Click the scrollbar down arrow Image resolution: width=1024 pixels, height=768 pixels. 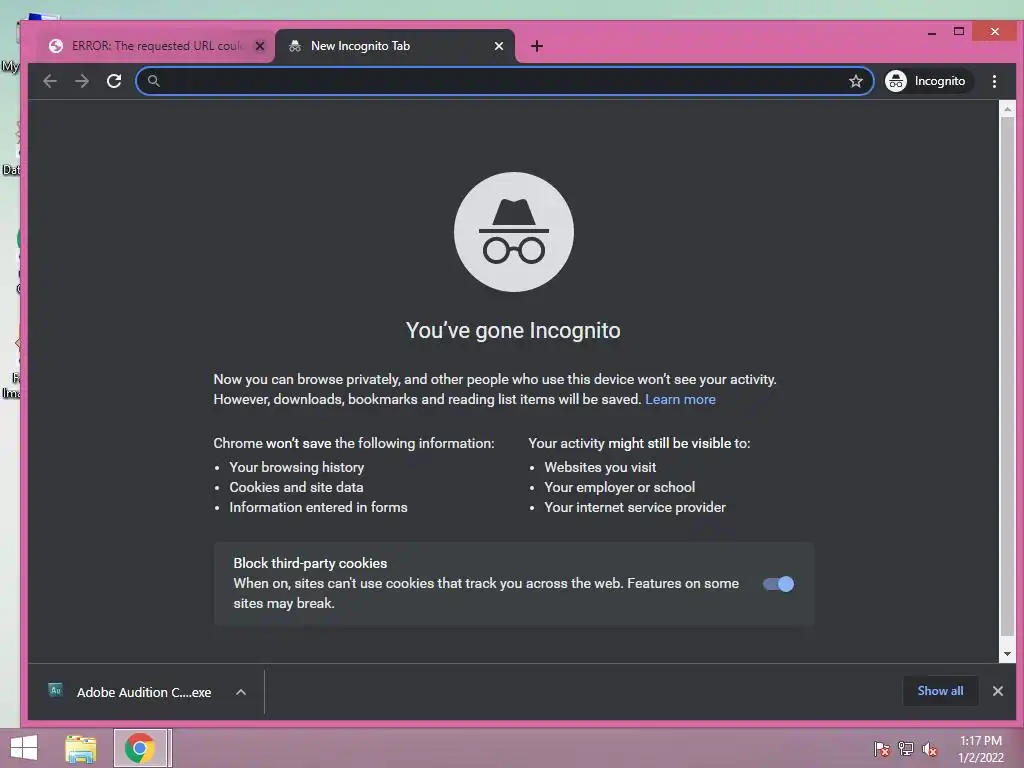(1007, 654)
